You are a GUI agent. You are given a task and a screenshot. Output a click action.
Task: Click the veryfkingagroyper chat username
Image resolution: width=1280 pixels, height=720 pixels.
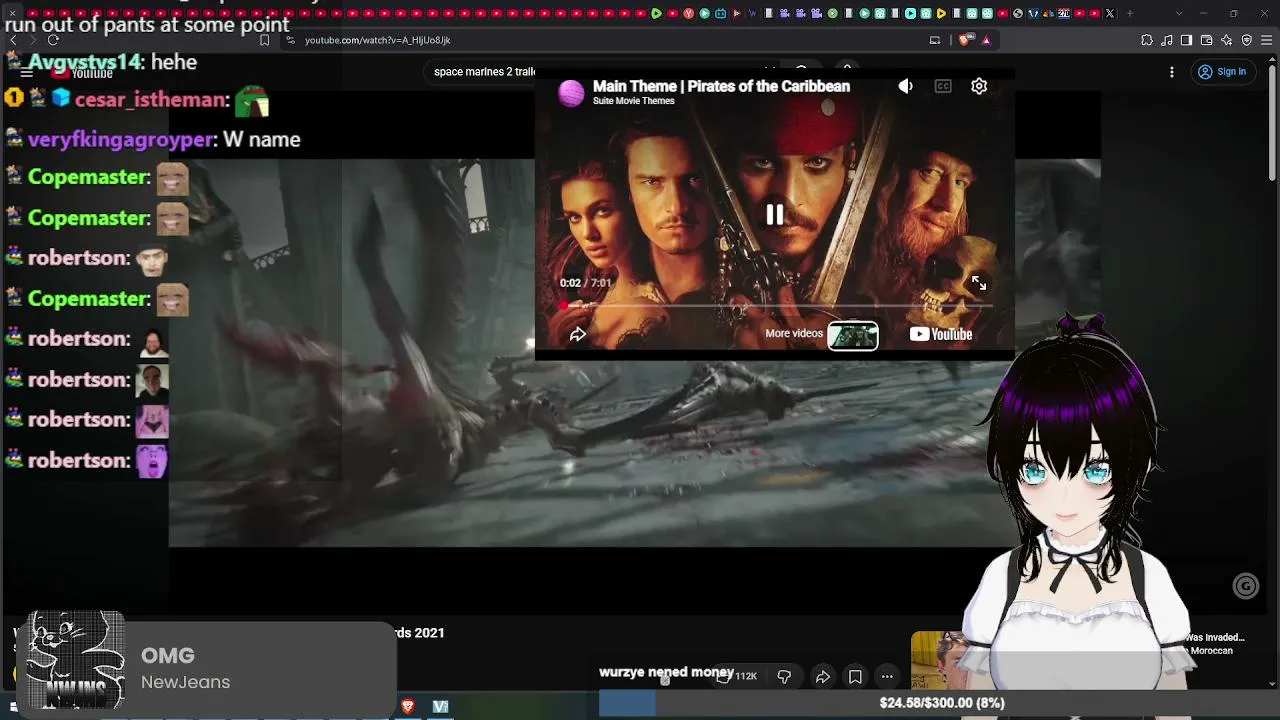point(121,140)
